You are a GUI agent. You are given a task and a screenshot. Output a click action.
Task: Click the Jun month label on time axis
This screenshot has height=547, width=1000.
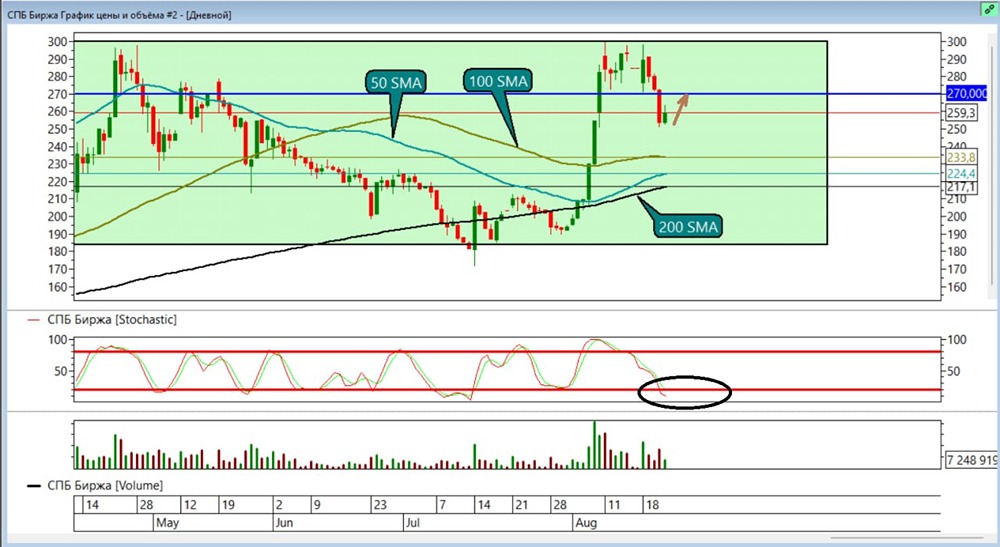284,523
